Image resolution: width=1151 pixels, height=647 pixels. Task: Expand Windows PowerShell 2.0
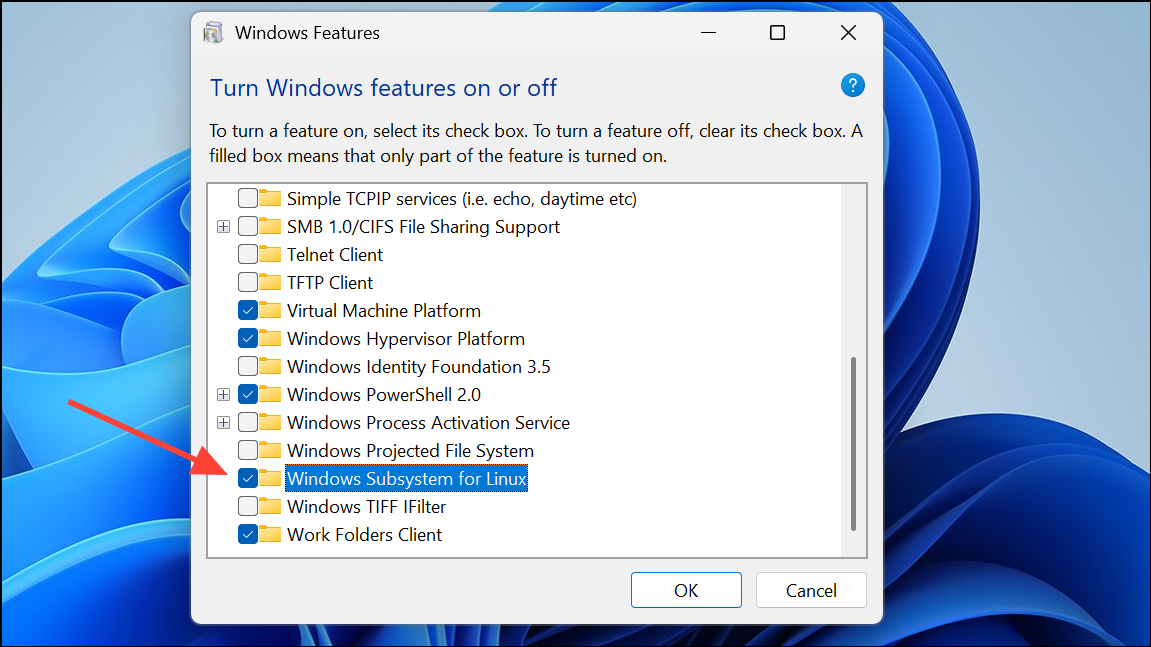click(x=223, y=394)
